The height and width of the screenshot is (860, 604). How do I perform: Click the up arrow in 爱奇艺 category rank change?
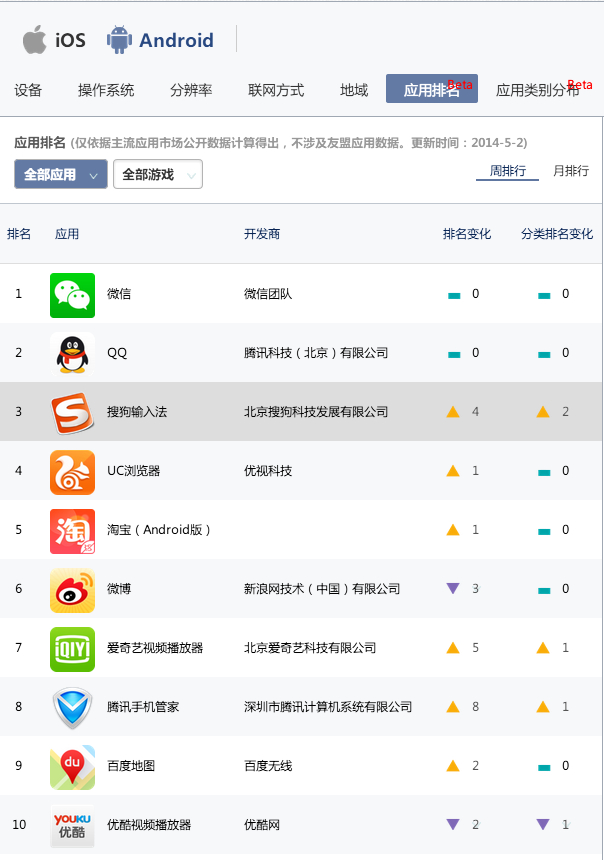tap(543, 648)
